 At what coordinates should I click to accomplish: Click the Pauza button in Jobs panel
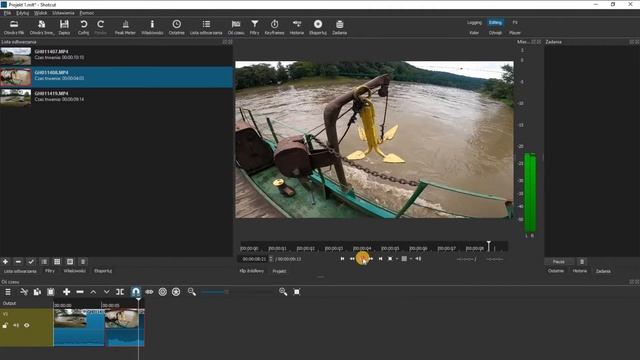pyautogui.click(x=559, y=262)
